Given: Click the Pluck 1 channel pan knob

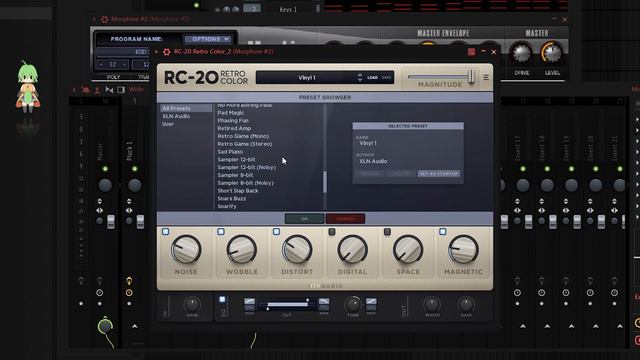Looking at the screenshot, I should (134, 185).
